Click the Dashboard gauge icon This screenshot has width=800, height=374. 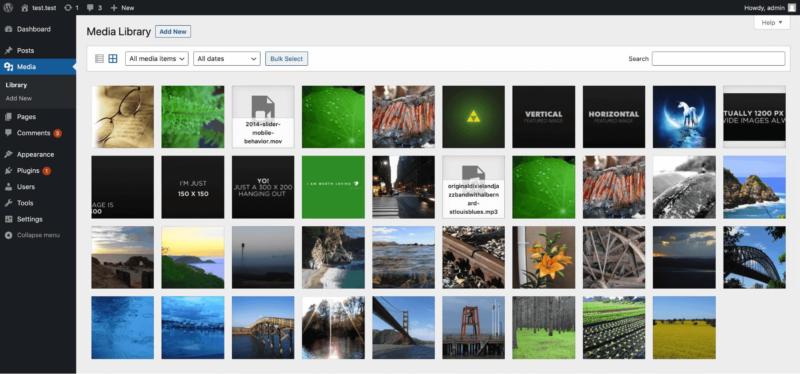tap(8, 29)
